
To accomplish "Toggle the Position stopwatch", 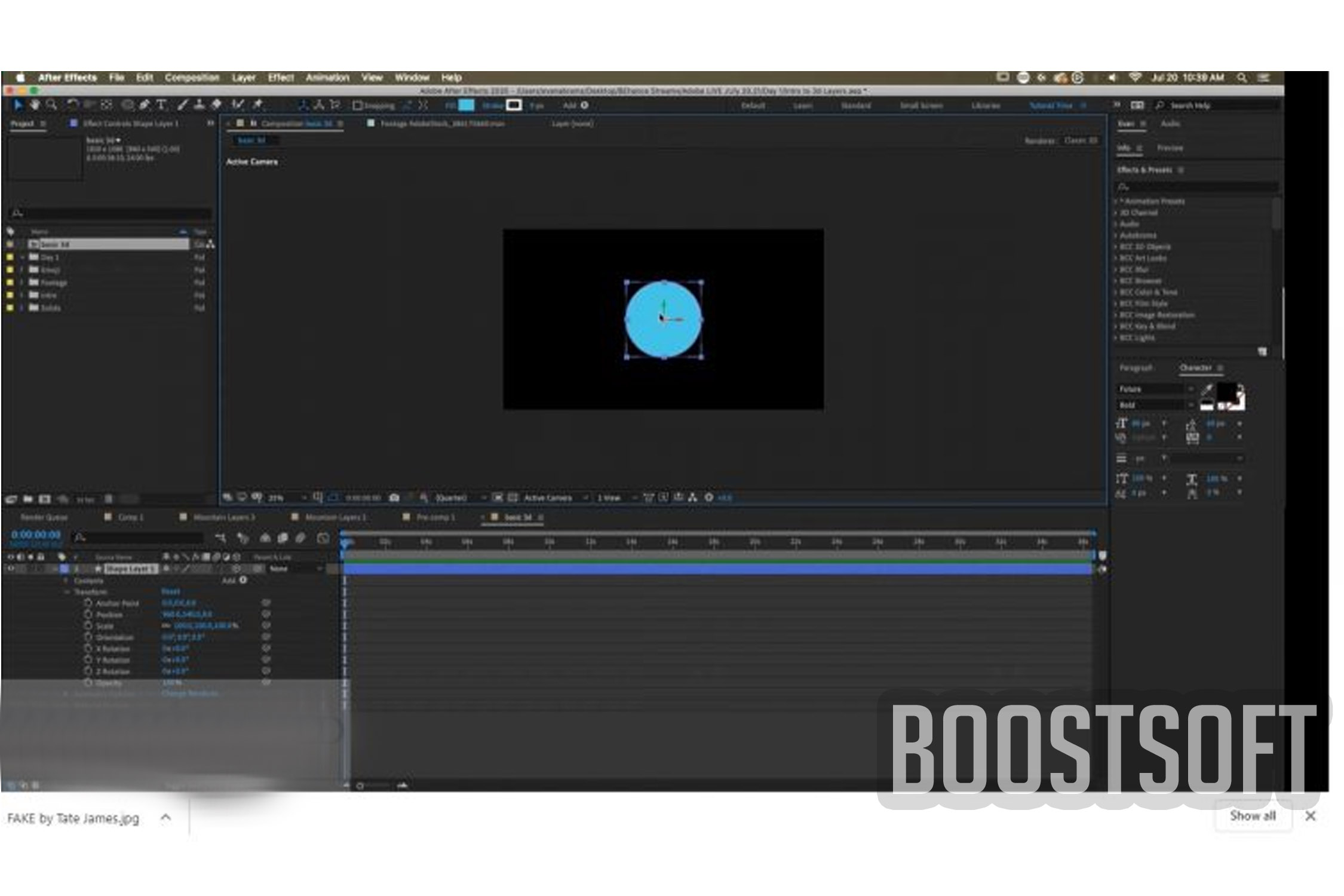I will tap(88, 614).
